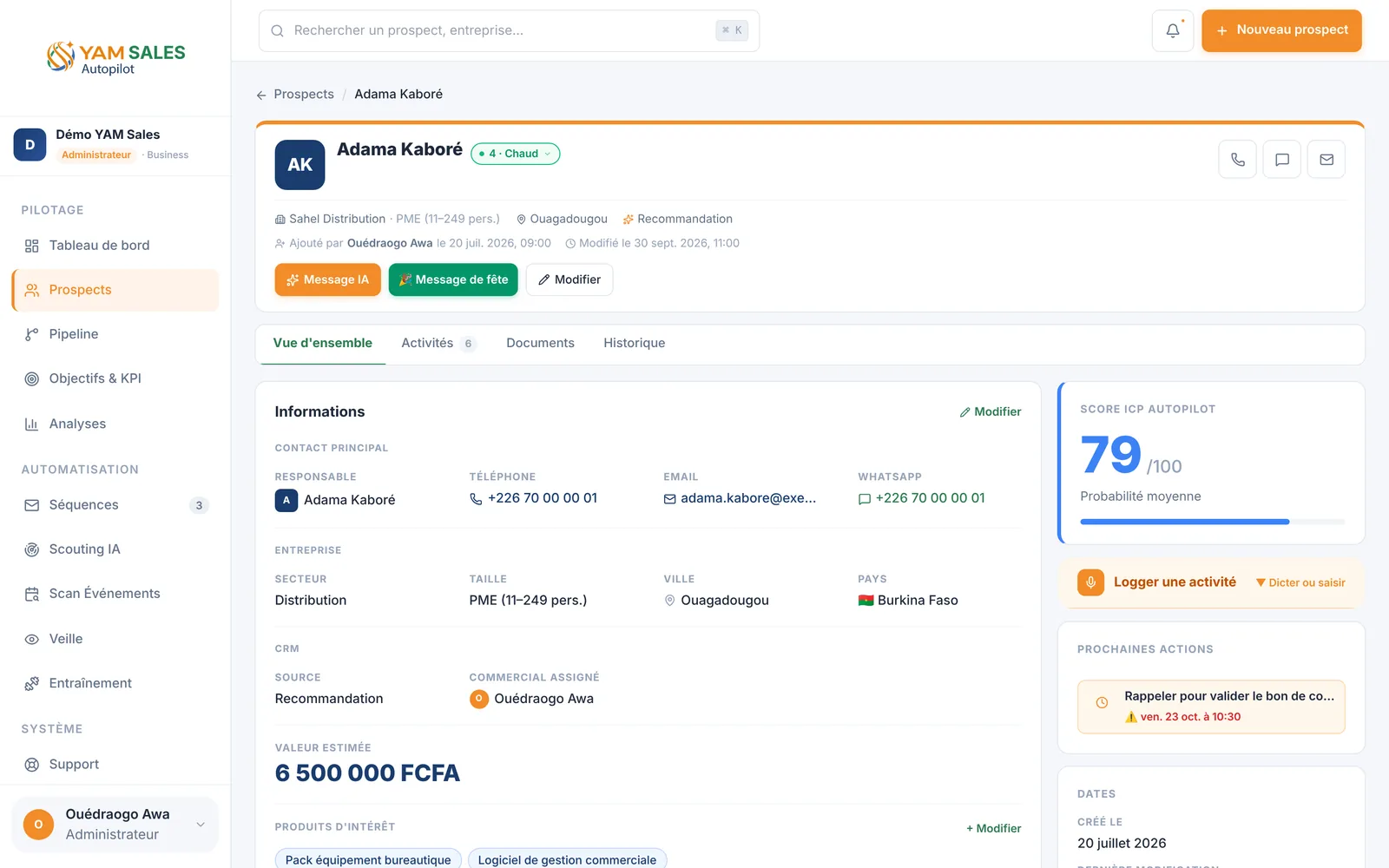Expand Dicter ou saisir option
This screenshot has width=1389, height=868.
(1300, 582)
